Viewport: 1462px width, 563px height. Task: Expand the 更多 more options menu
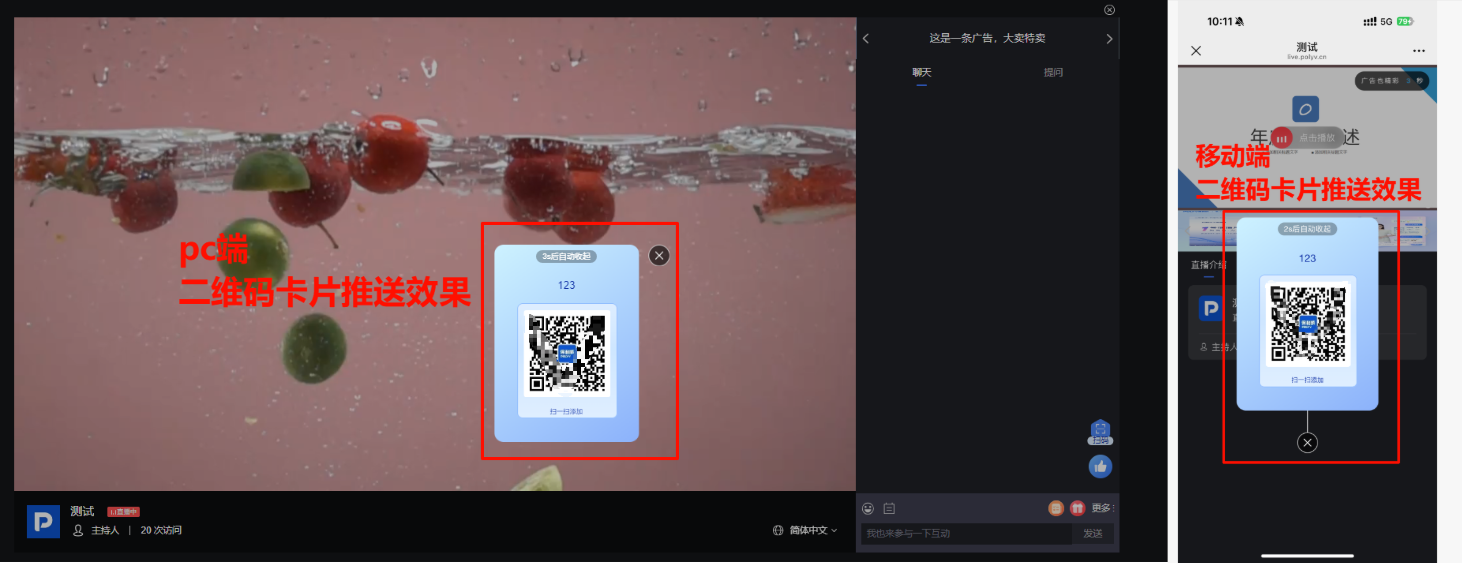coord(1102,508)
